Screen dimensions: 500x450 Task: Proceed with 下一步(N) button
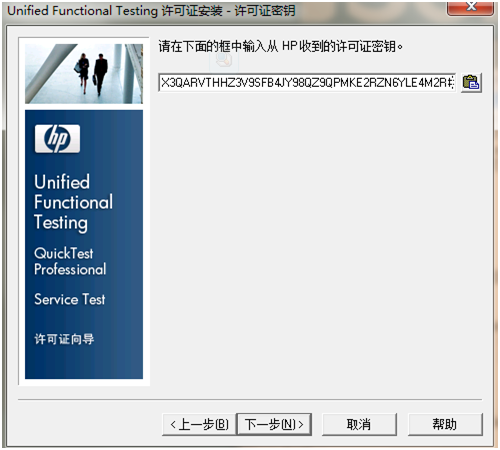[274, 424]
